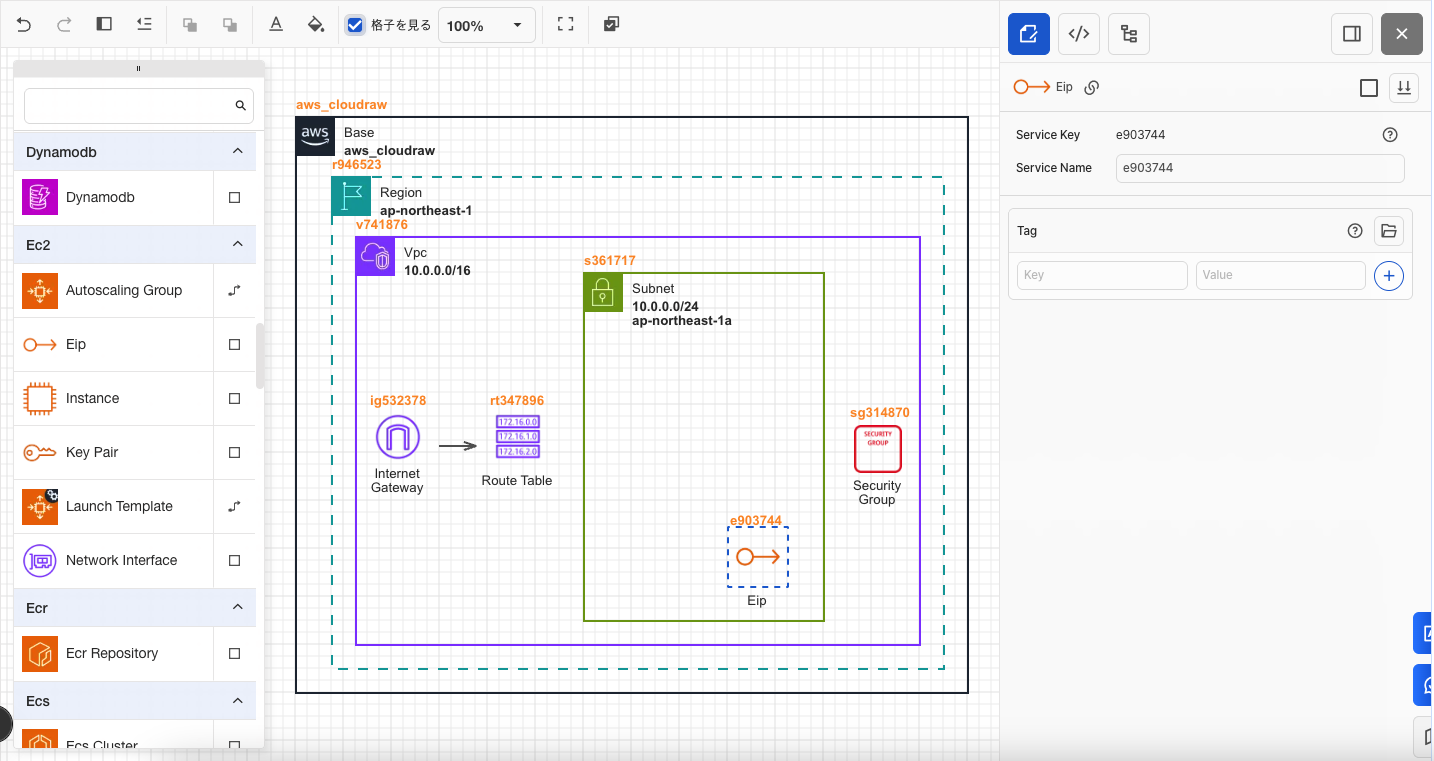Select the Region flag icon on canvas
The width and height of the screenshot is (1434, 761).
click(351, 196)
